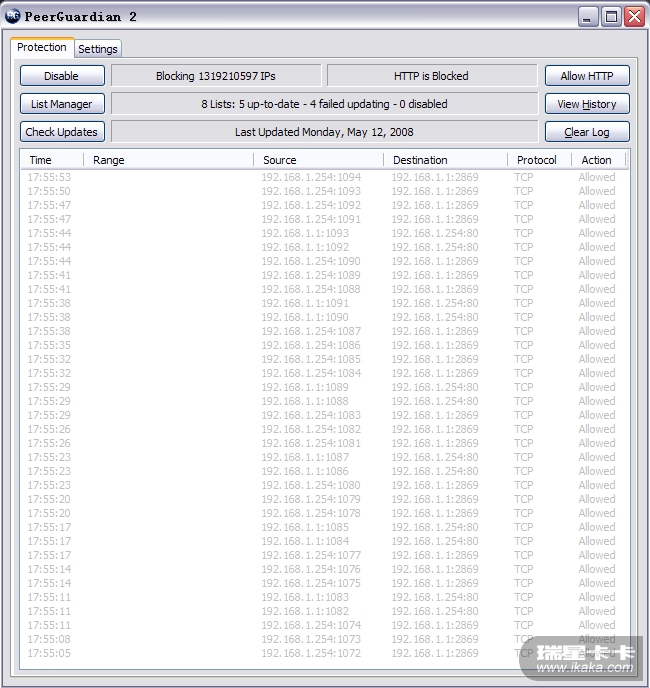The image size is (650, 688).
Task: Sort by the Range column header
Action: click(x=169, y=160)
